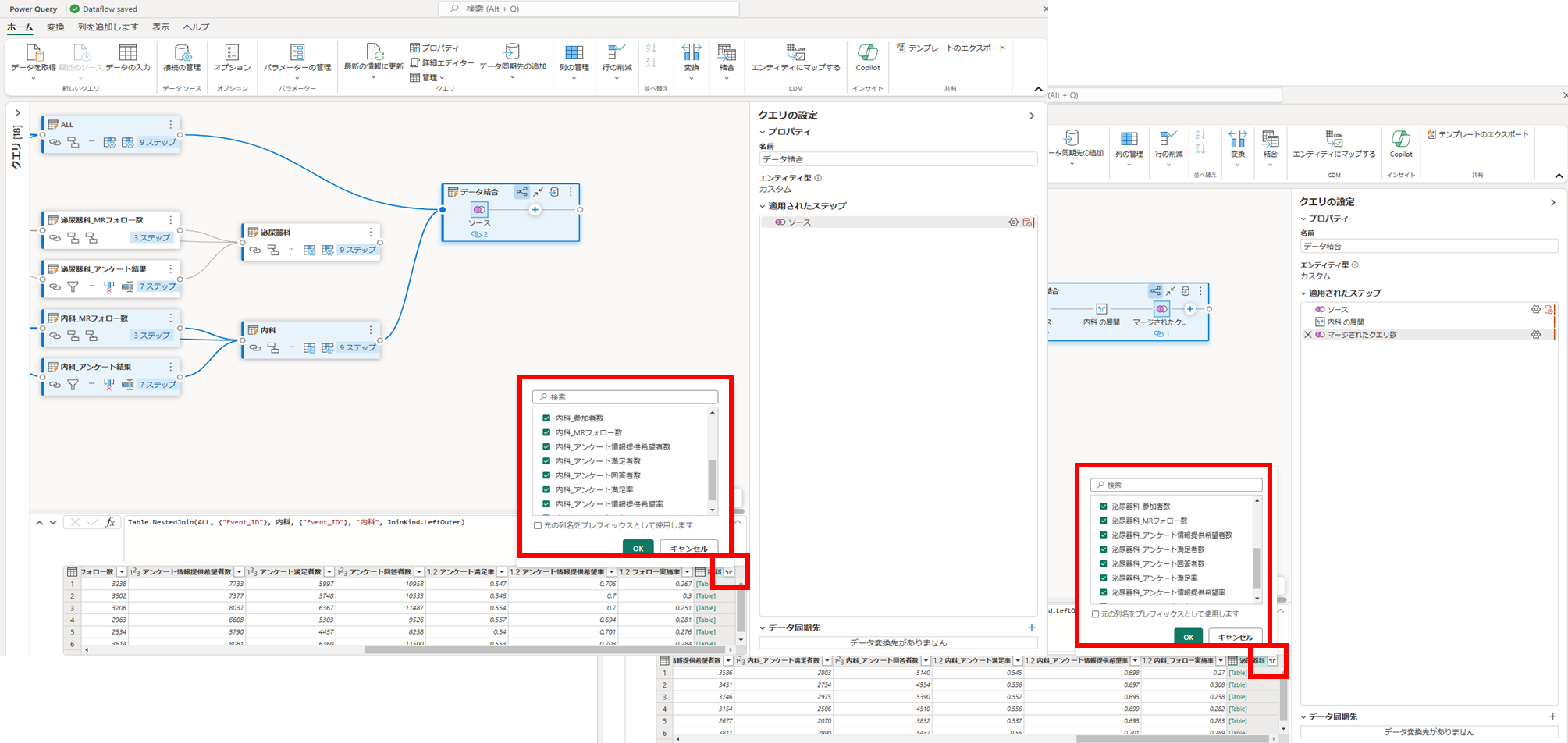Click キャンセル in the 内科 expand dialog
The height and width of the screenshot is (743, 1568).
688,548
